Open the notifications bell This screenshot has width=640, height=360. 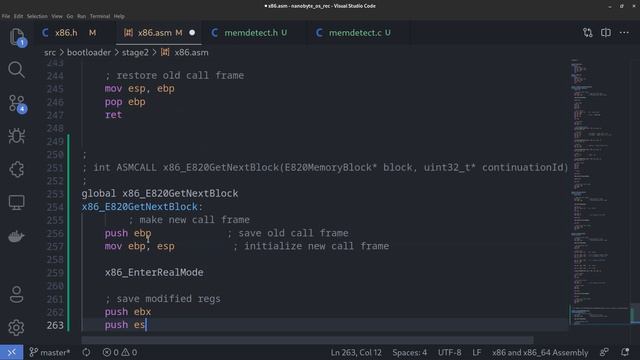pos(625,352)
